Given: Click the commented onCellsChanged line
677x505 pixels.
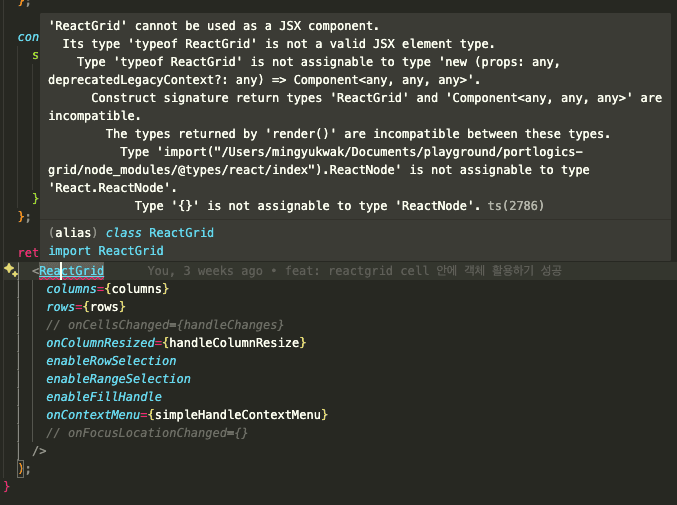Looking at the screenshot, I should pos(165,325).
